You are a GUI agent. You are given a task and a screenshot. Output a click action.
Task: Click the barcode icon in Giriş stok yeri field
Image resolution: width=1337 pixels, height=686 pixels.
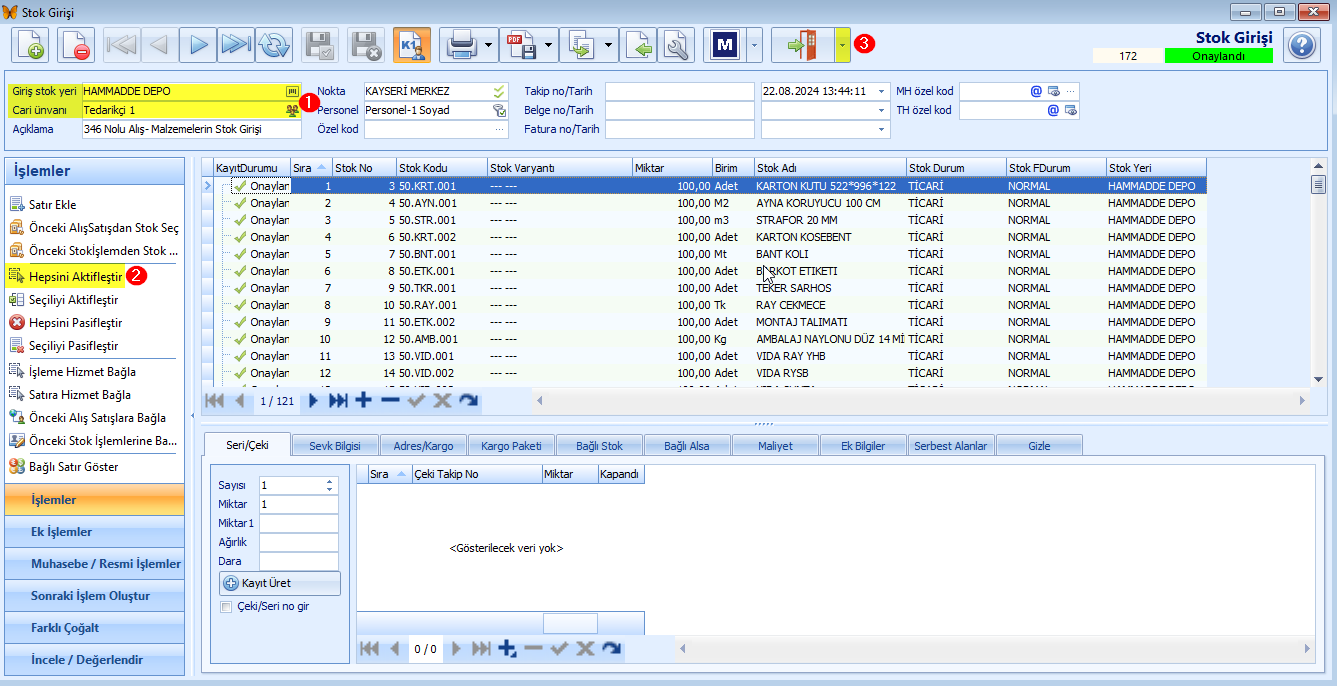(292, 91)
